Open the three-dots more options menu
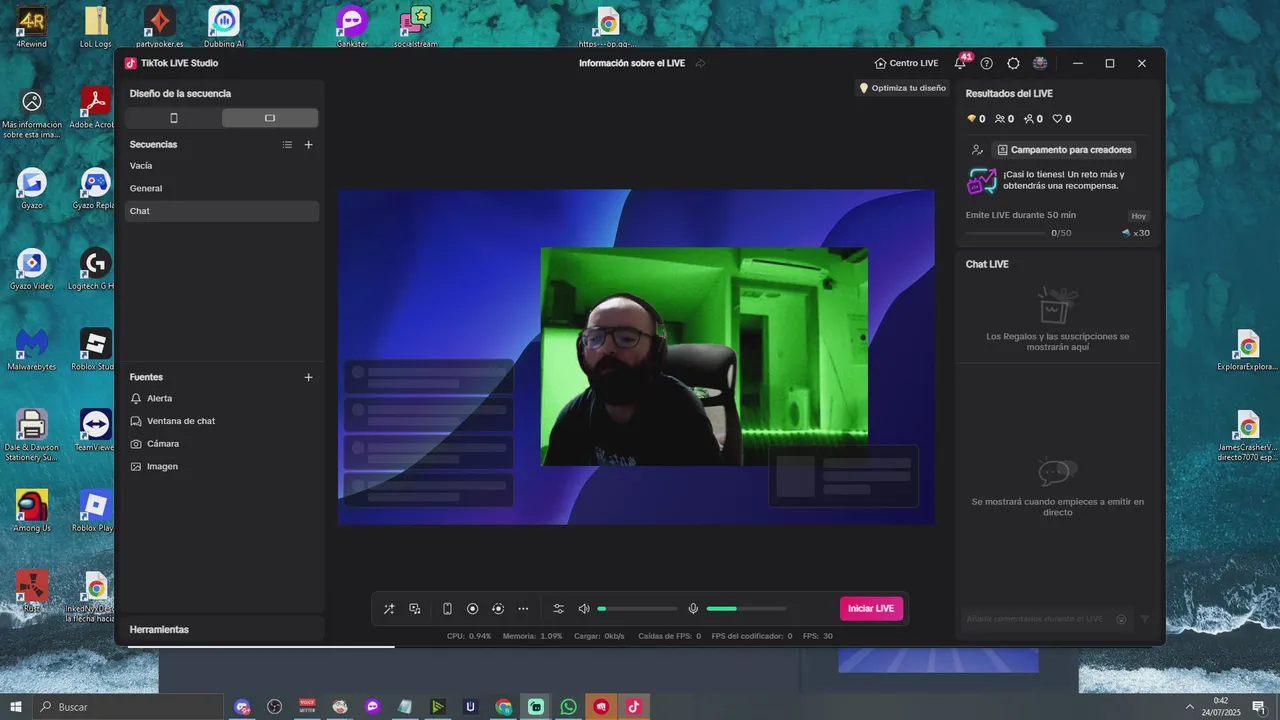1280x720 pixels. (x=523, y=609)
